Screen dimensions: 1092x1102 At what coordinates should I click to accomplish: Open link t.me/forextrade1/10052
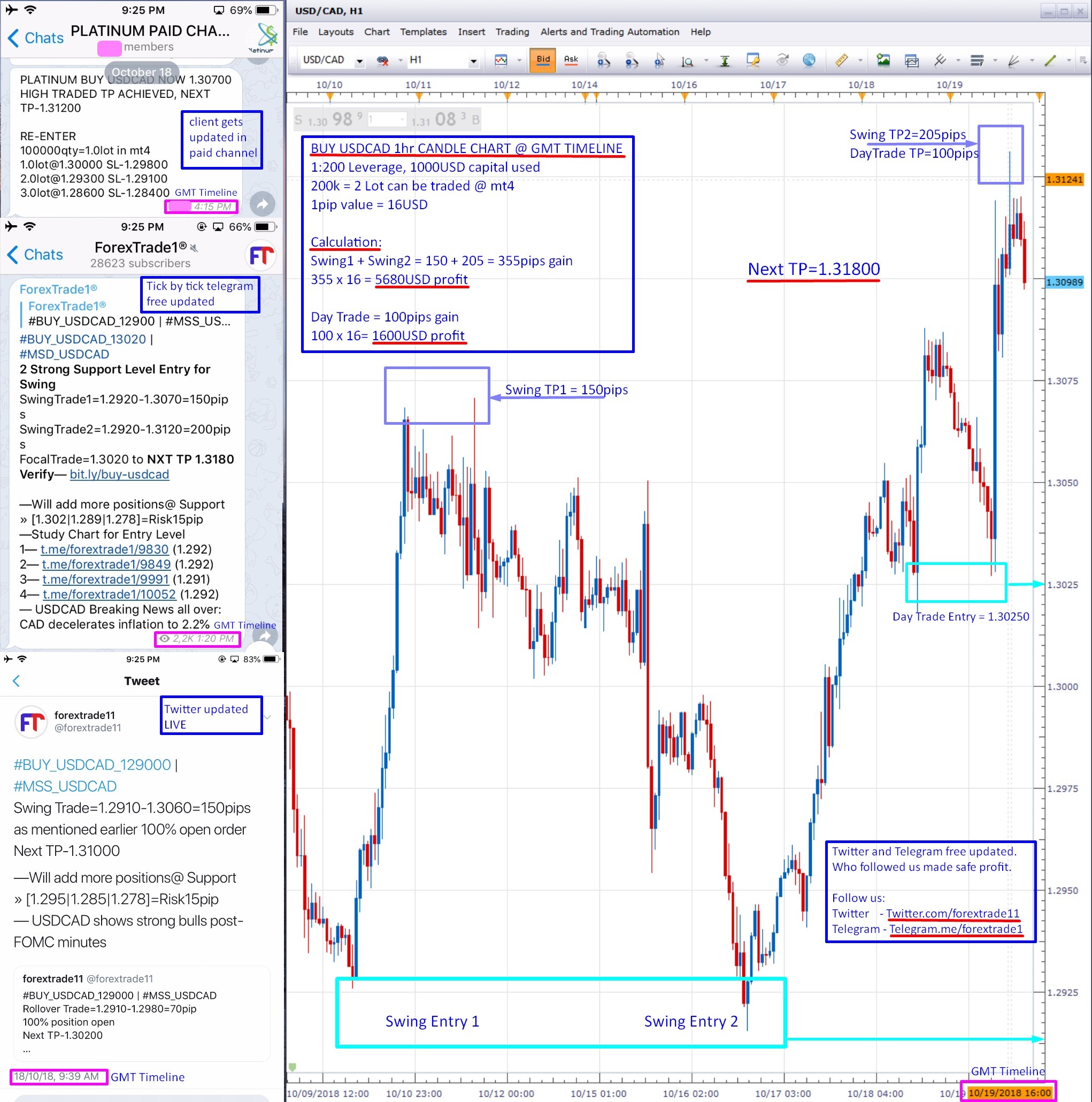(110, 594)
